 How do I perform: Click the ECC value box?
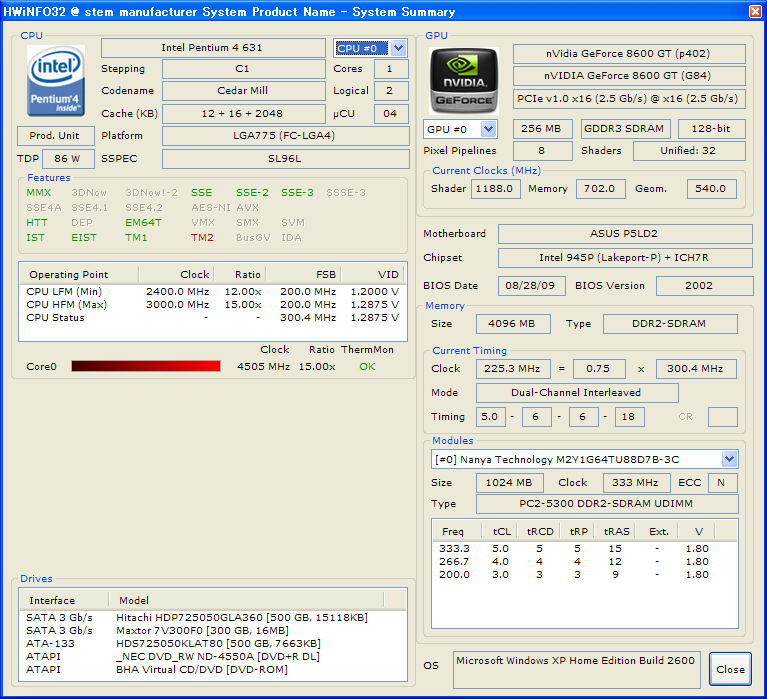[x=722, y=483]
